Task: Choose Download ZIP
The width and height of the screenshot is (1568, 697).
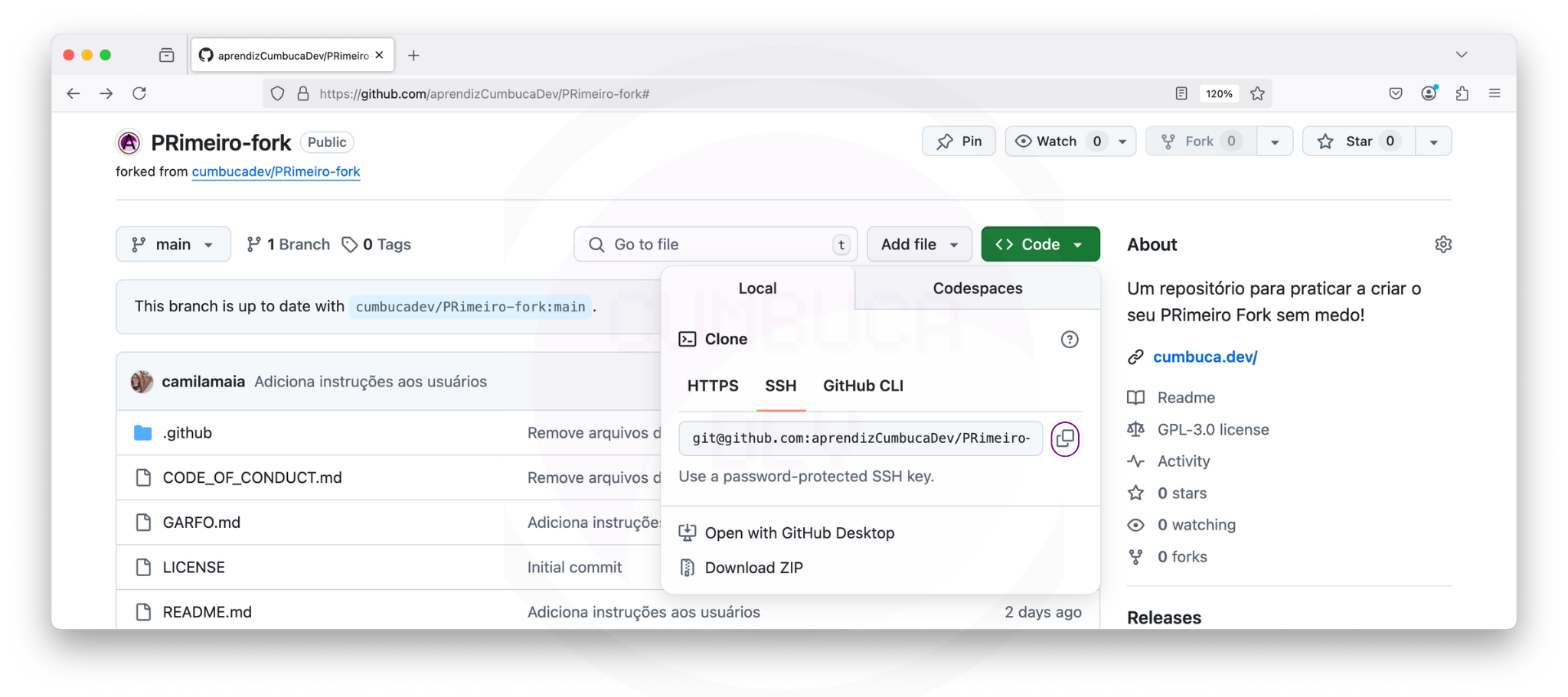Action: (x=753, y=568)
